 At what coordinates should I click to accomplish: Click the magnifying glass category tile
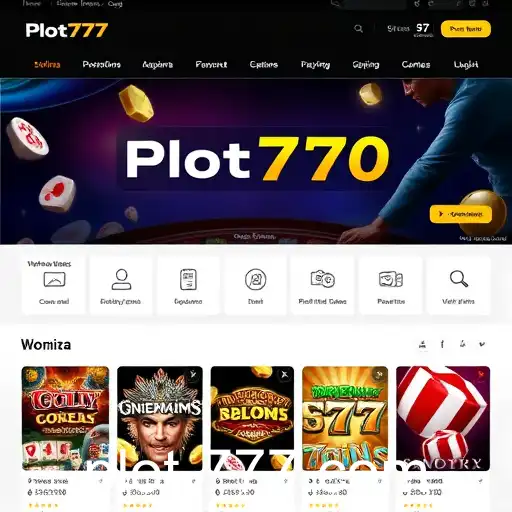[x=459, y=285]
